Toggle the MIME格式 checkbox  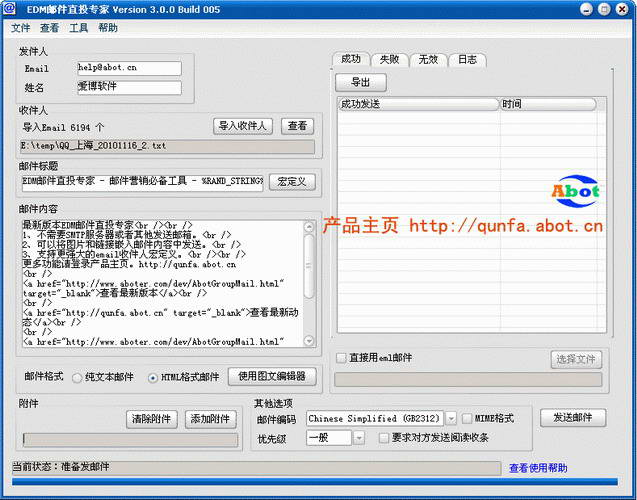(x=467, y=418)
